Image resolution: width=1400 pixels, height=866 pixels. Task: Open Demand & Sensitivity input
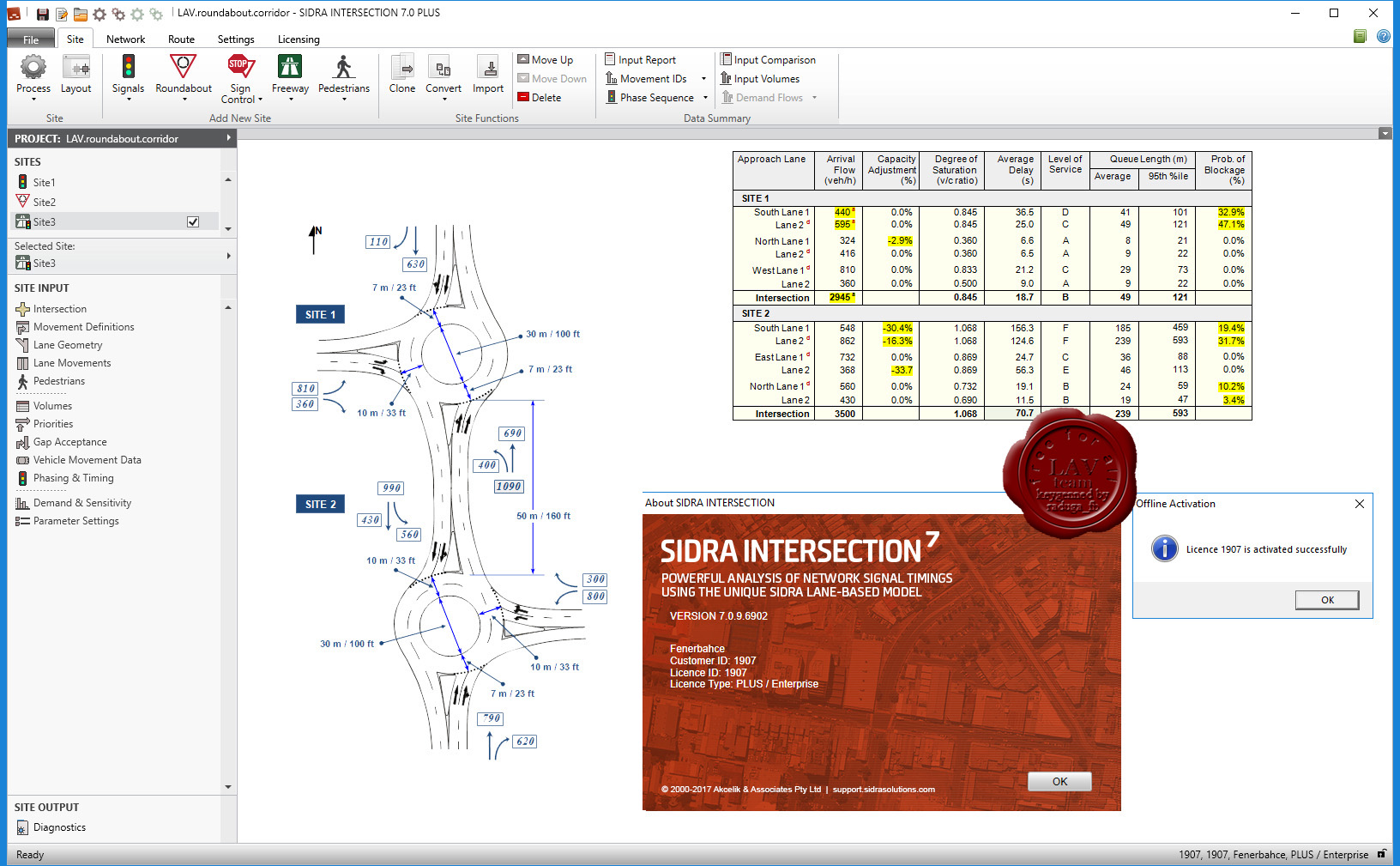(x=81, y=503)
